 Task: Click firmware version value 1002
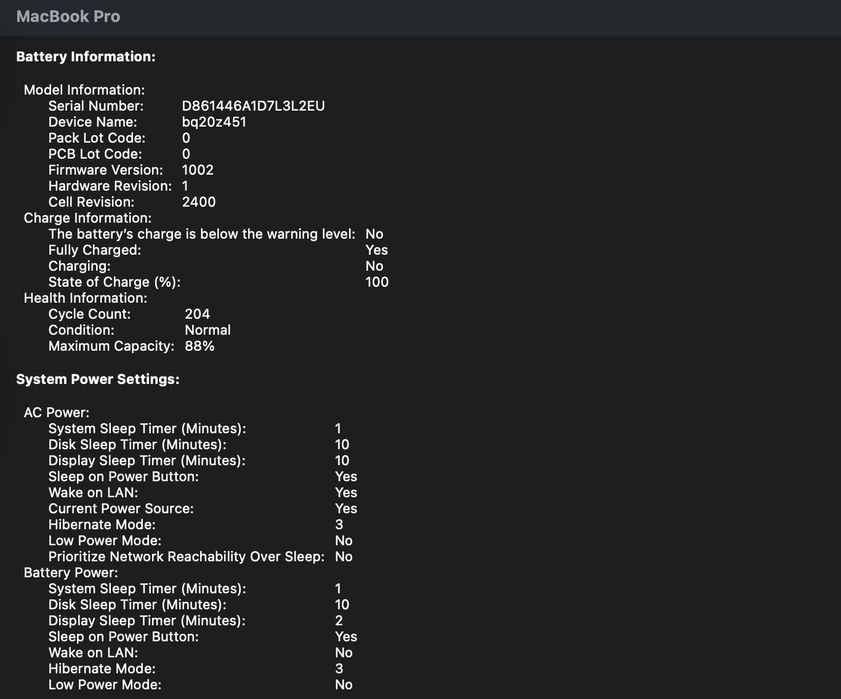(x=198, y=170)
